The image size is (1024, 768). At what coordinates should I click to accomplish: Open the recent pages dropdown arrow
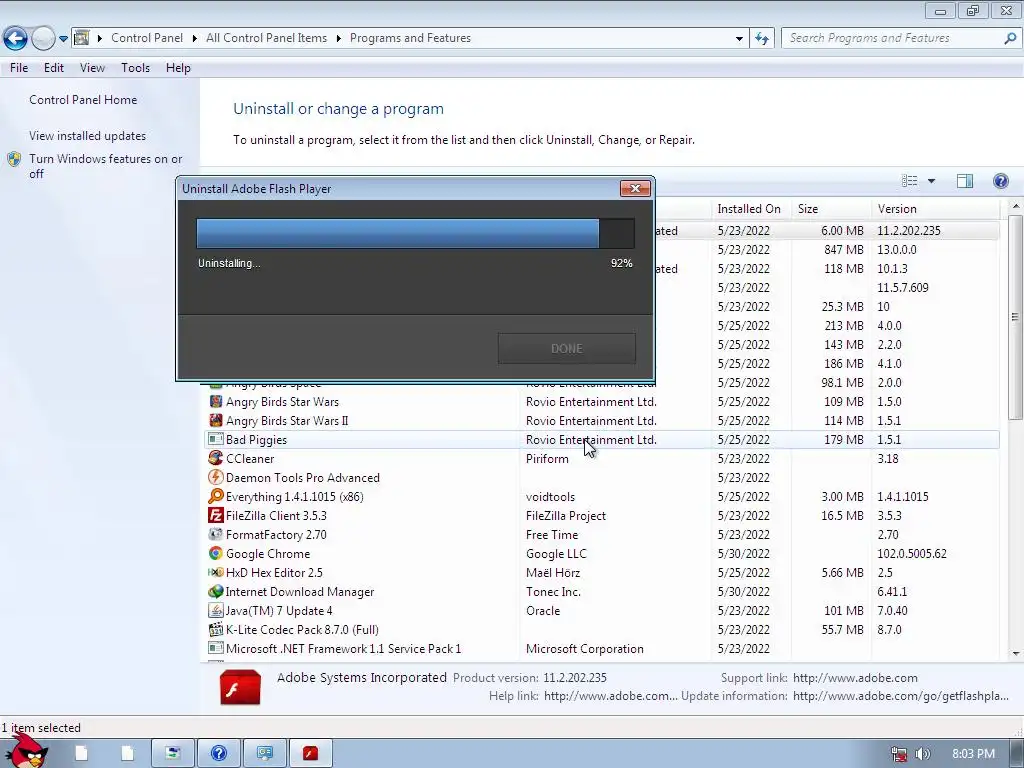pos(63,39)
